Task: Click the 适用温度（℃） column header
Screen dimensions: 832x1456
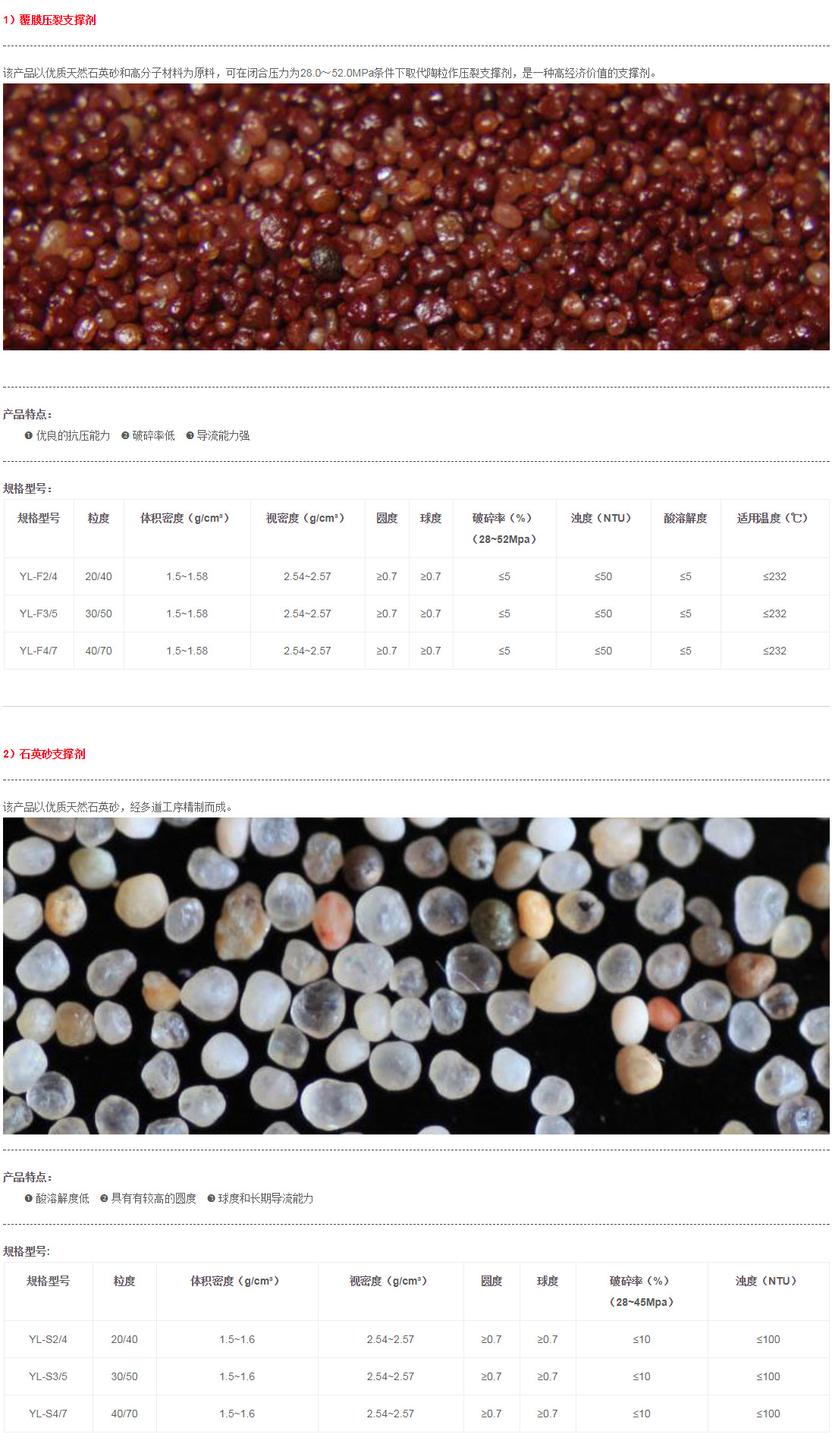Action: click(x=774, y=529)
